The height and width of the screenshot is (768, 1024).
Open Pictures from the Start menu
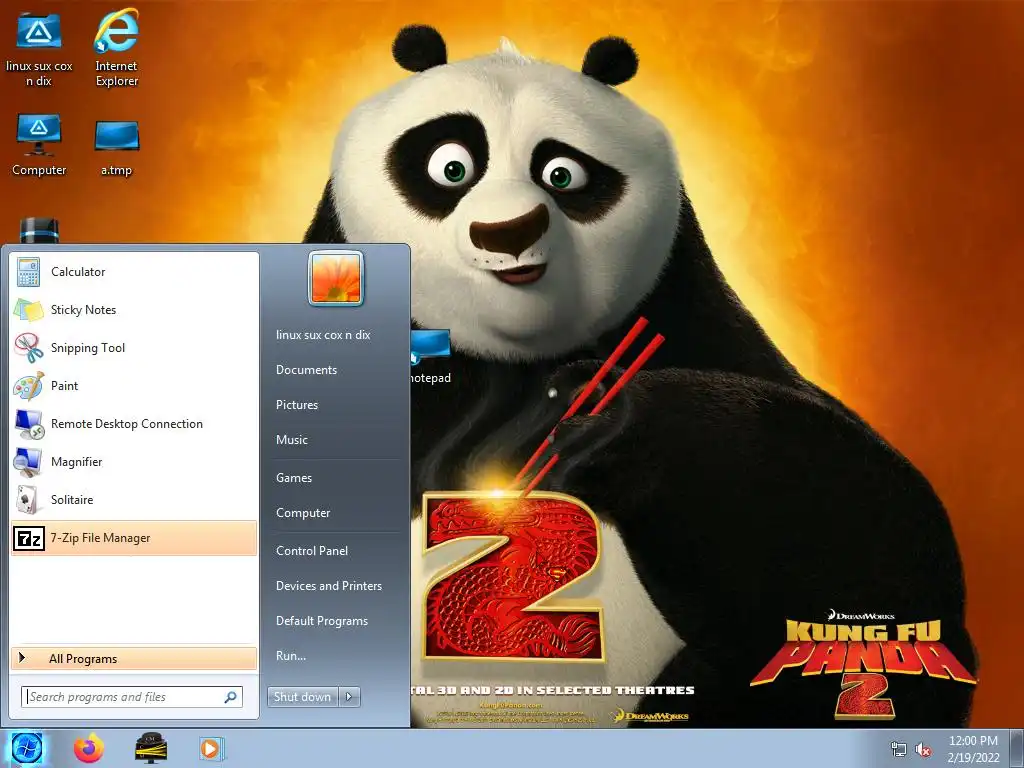click(x=296, y=405)
